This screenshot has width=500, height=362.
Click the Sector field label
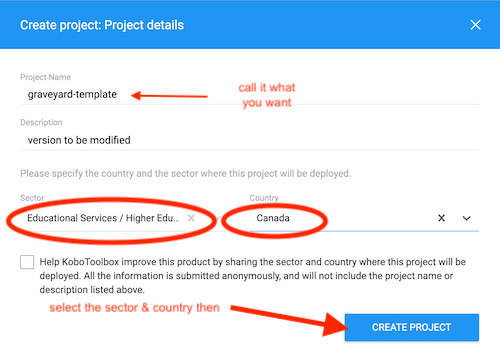[32, 198]
